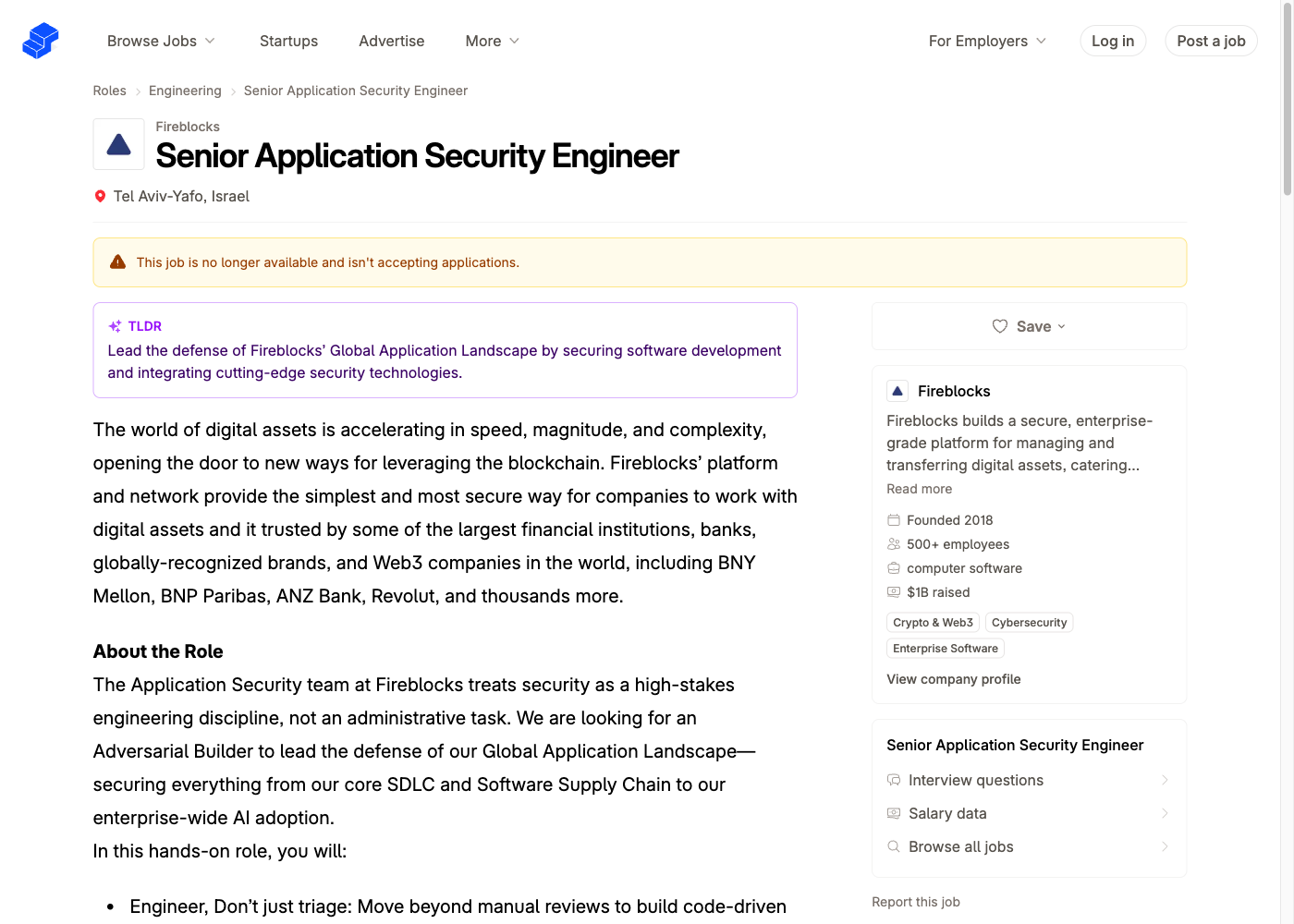Click the $1B raised text
The width and height of the screenshot is (1294, 924).
pos(938,592)
